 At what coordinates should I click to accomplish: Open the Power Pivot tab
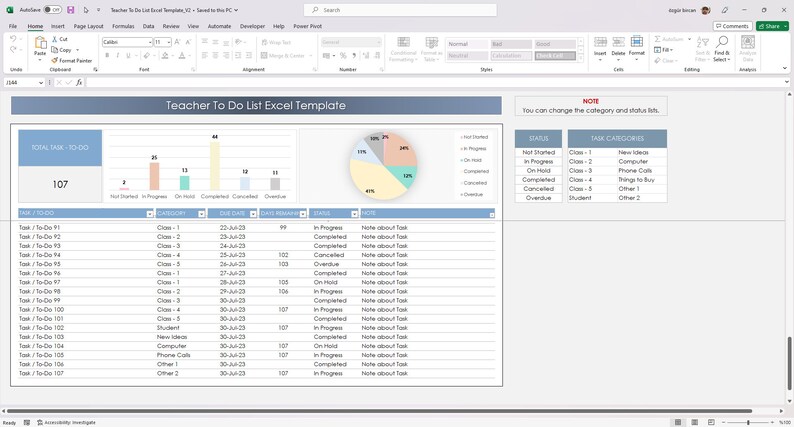(307, 26)
